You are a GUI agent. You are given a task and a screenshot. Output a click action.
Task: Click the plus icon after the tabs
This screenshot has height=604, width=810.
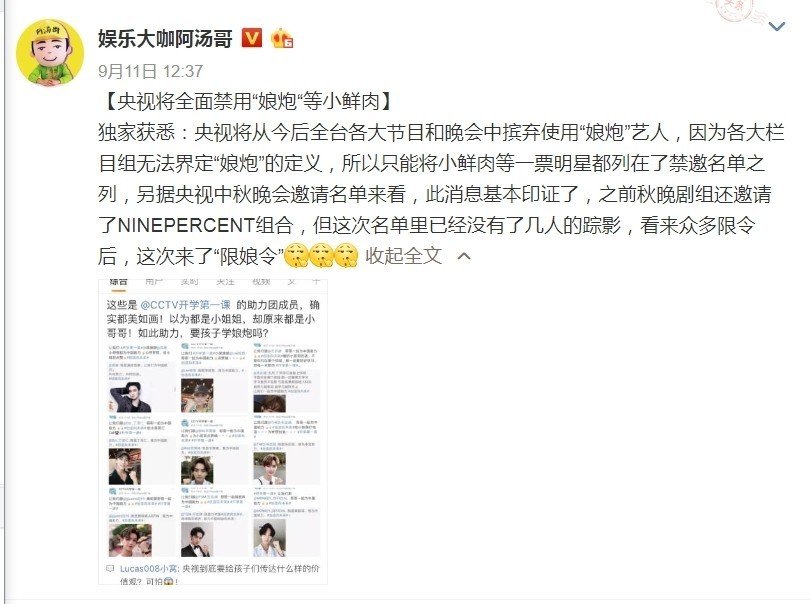pos(316,282)
